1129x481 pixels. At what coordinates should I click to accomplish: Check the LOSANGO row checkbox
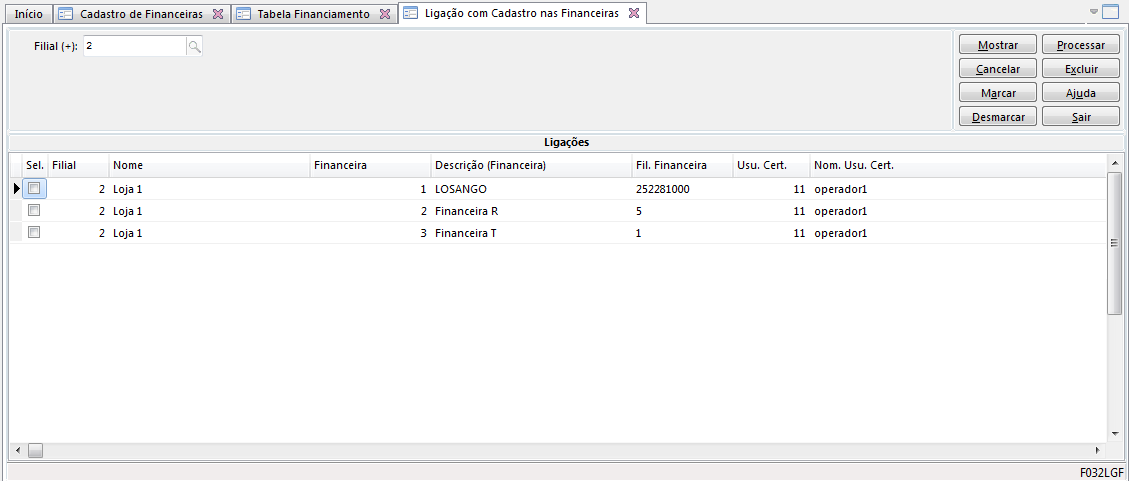pos(34,188)
